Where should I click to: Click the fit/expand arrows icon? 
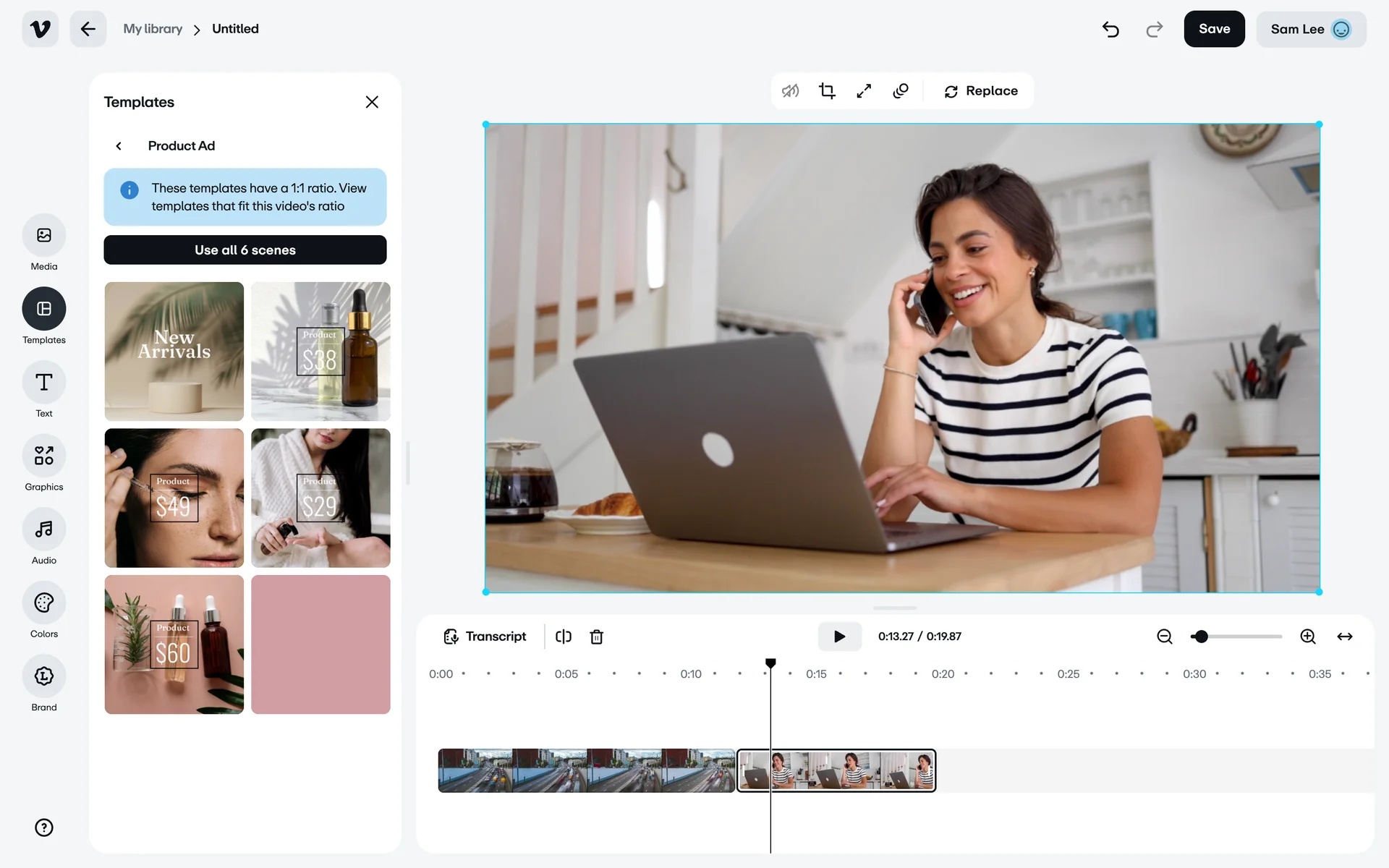coord(864,91)
